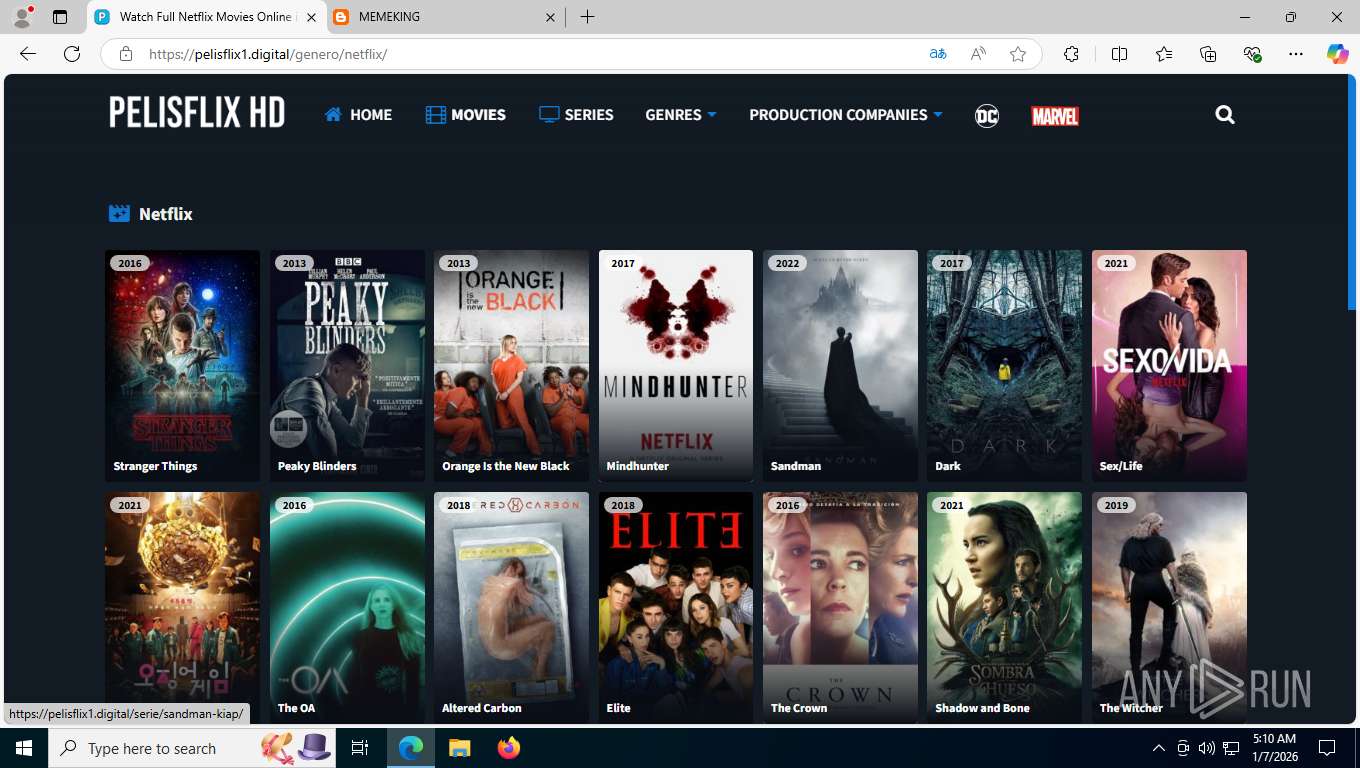Toggle the Split screen icon
Screen dimensions: 1360x768
click(x=1119, y=54)
